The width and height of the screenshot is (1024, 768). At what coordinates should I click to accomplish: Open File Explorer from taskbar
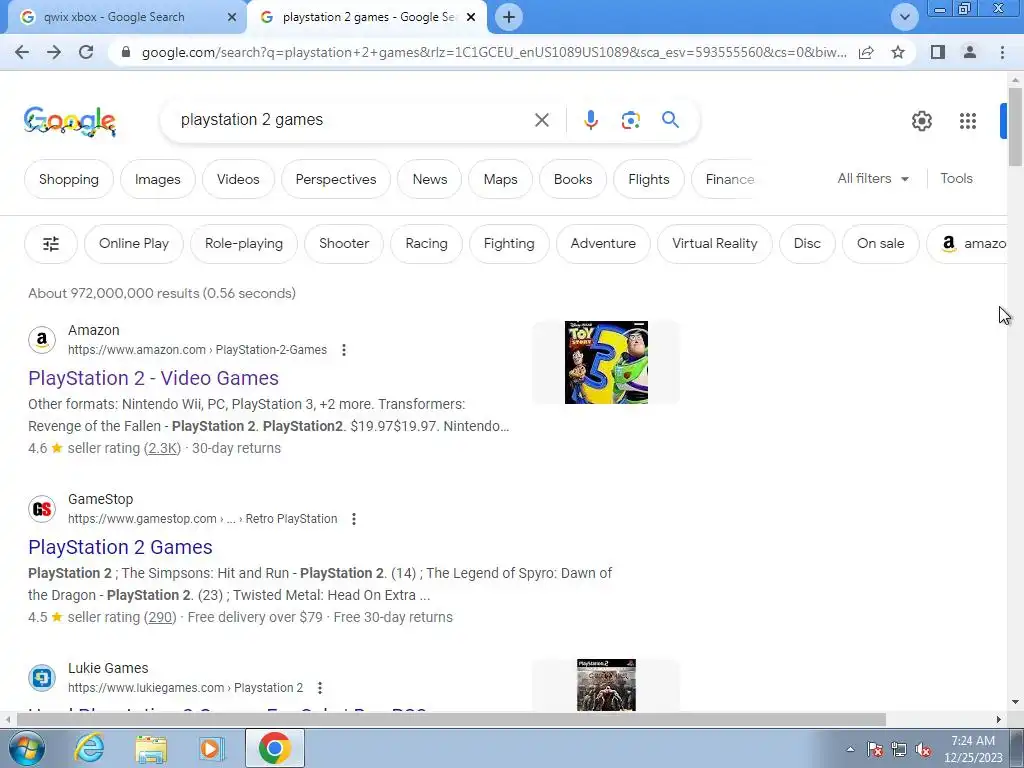151,748
